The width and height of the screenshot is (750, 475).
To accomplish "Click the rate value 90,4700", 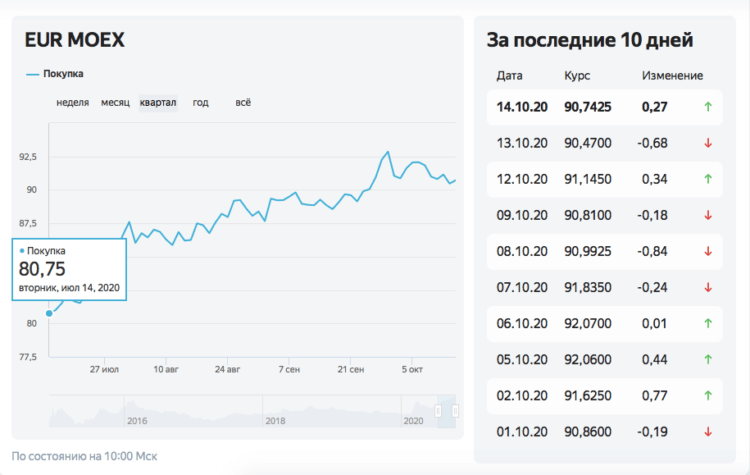I will point(587,143).
